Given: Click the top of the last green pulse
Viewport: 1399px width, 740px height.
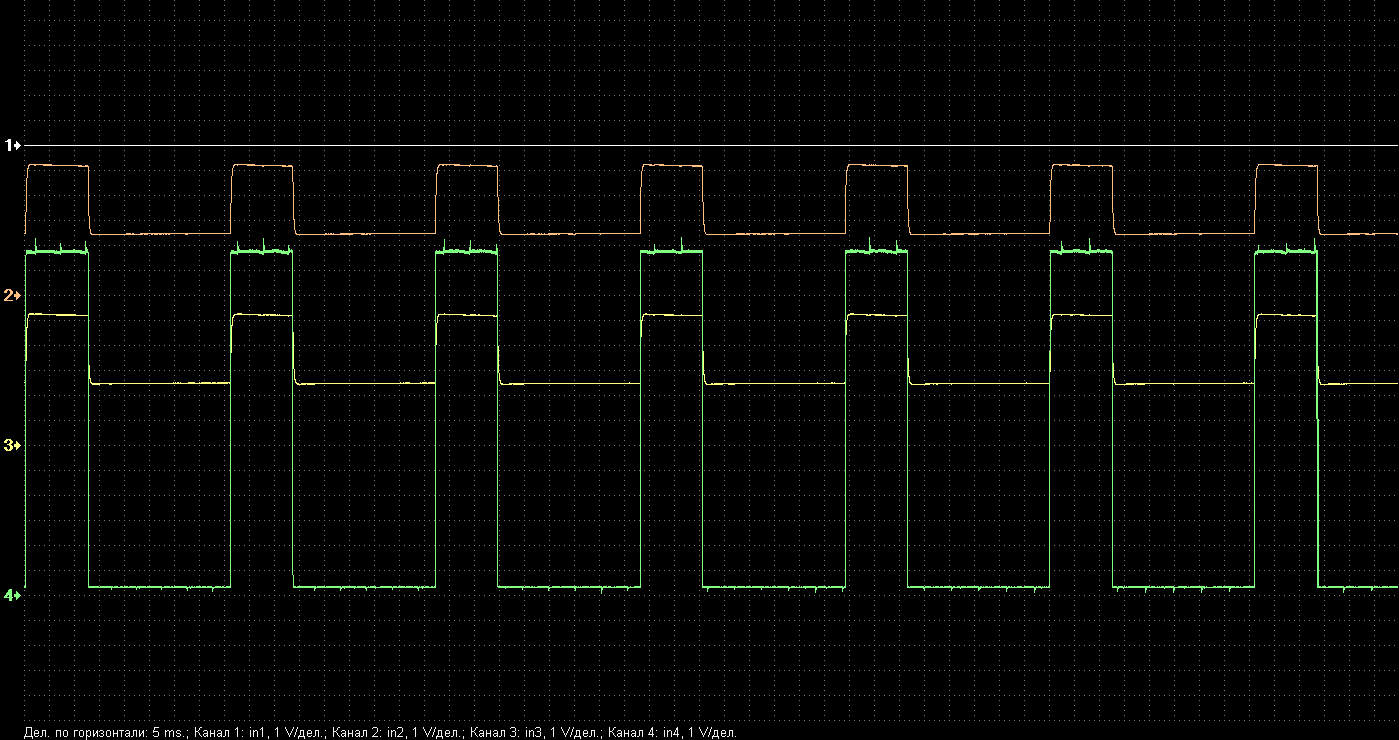Looking at the screenshot, I should (1287, 253).
